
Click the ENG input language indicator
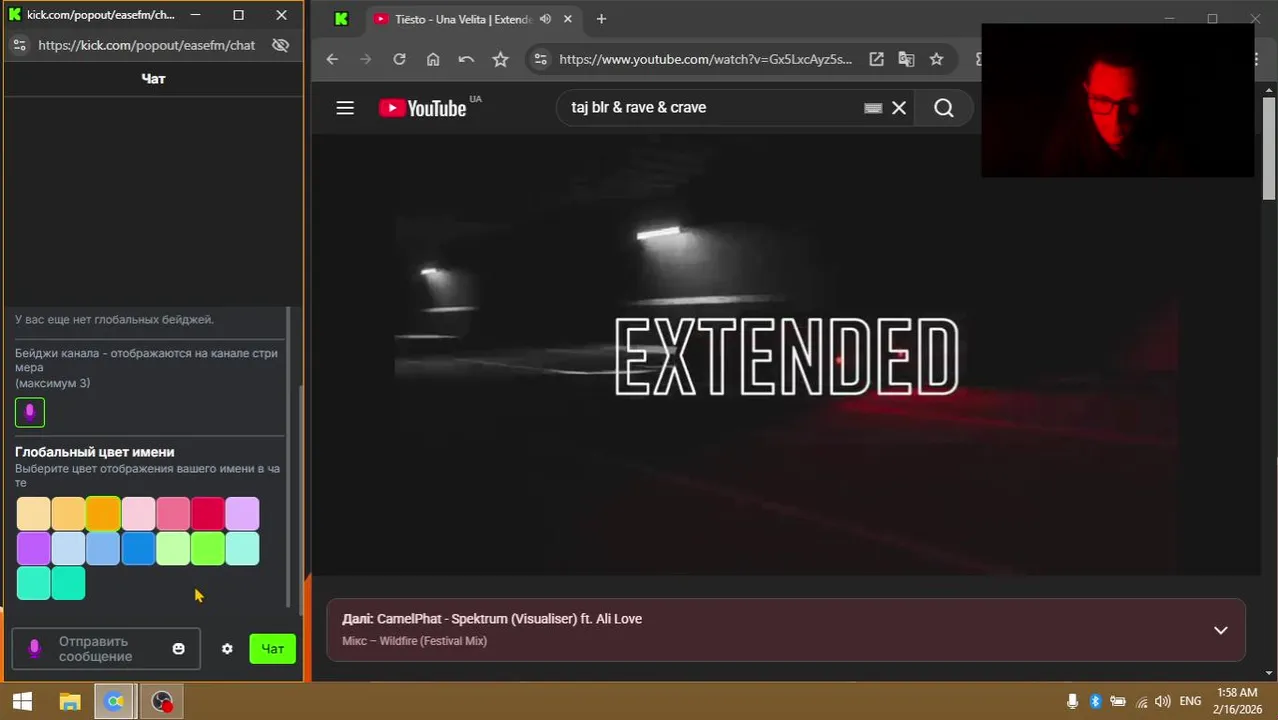click(1190, 701)
